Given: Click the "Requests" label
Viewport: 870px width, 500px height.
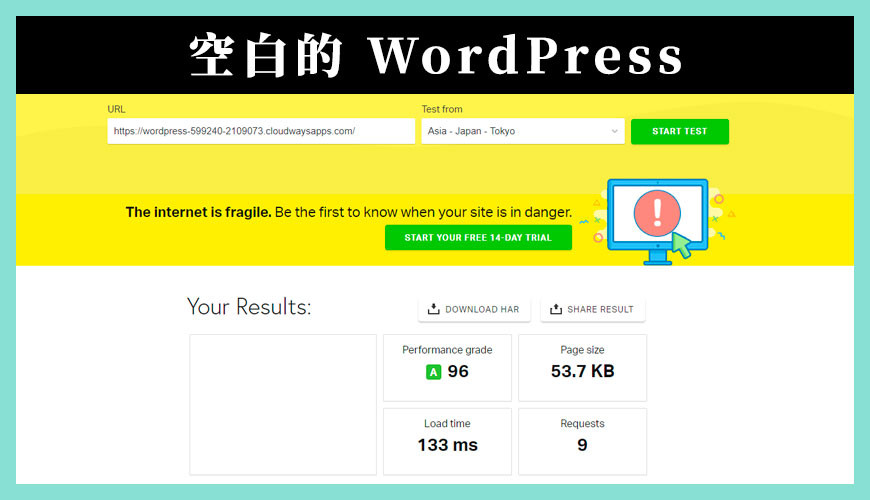Looking at the screenshot, I should (x=582, y=423).
